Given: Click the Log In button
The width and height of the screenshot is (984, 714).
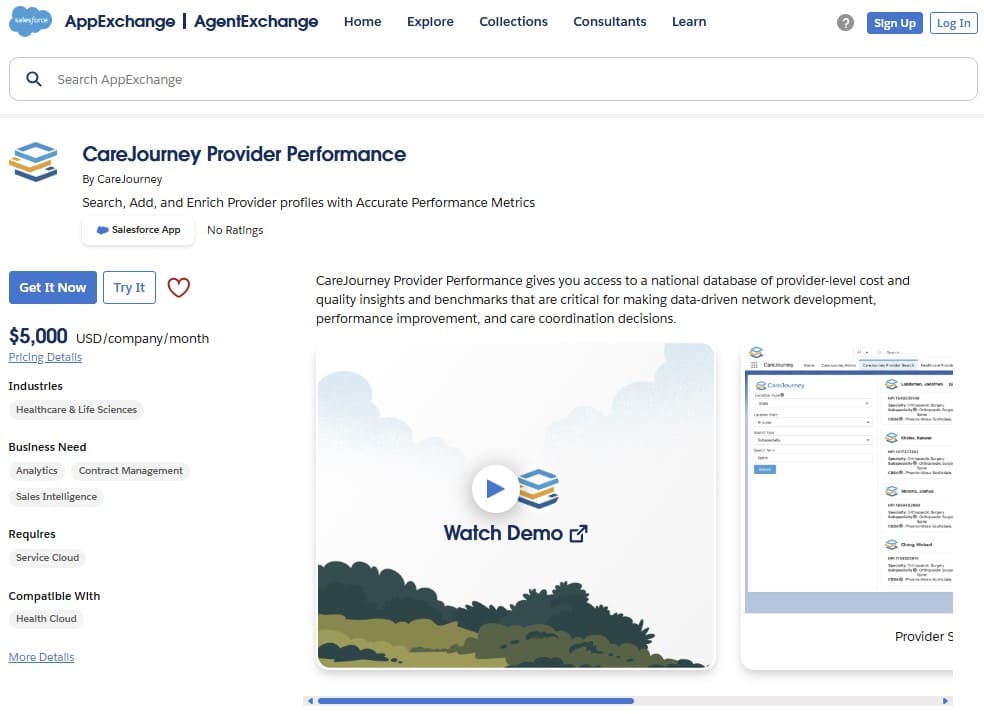Looking at the screenshot, I should (x=953, y=23).
